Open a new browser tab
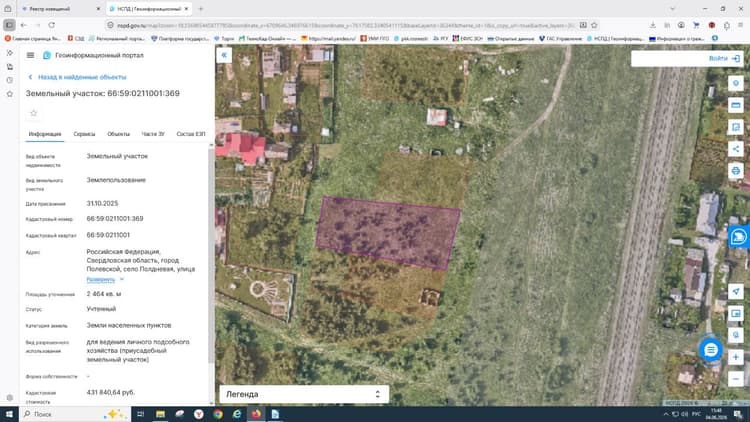750x422 pixels. [201, 9]
